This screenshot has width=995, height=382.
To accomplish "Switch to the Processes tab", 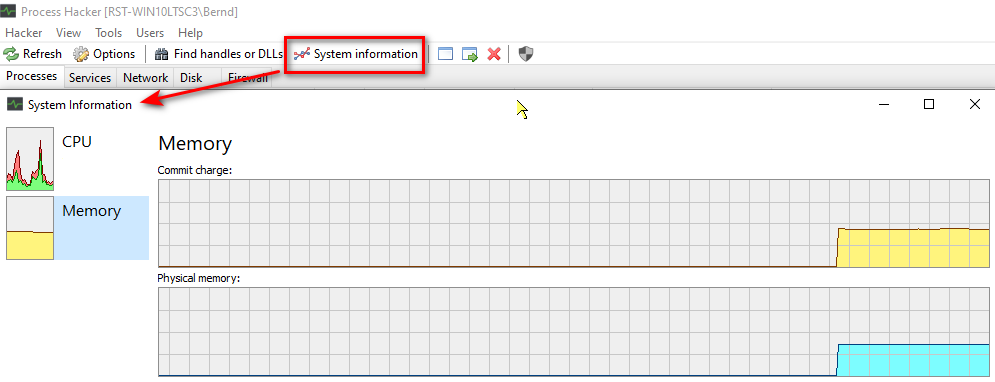I will point(32,76).
